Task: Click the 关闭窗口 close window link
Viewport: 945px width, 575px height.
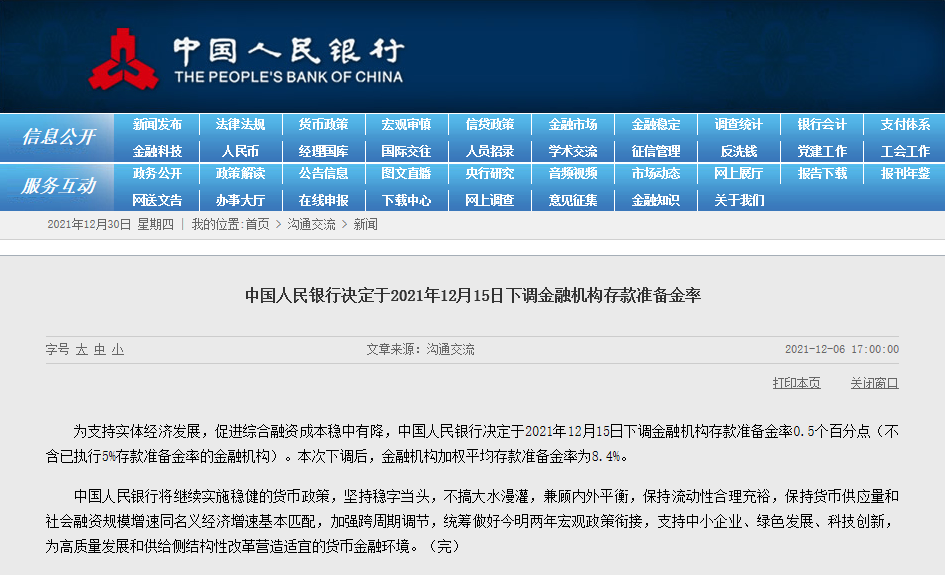Action: (x=874, y=383)
